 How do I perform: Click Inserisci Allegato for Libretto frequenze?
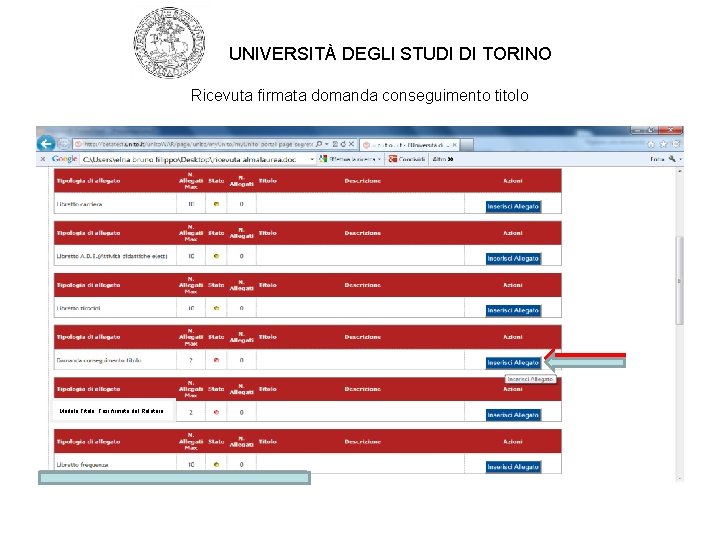coord(513,467)
